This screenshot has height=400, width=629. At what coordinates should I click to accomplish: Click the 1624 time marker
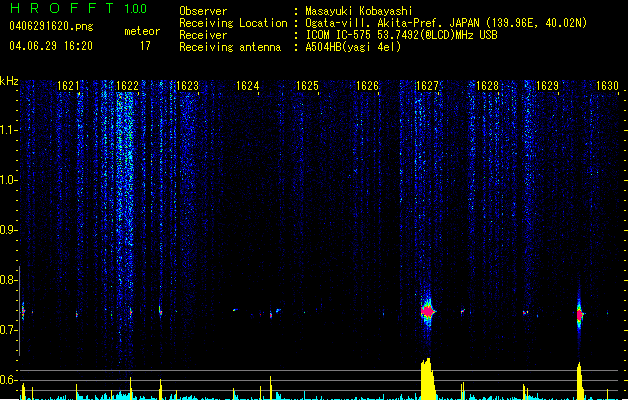tap(248, 86)
